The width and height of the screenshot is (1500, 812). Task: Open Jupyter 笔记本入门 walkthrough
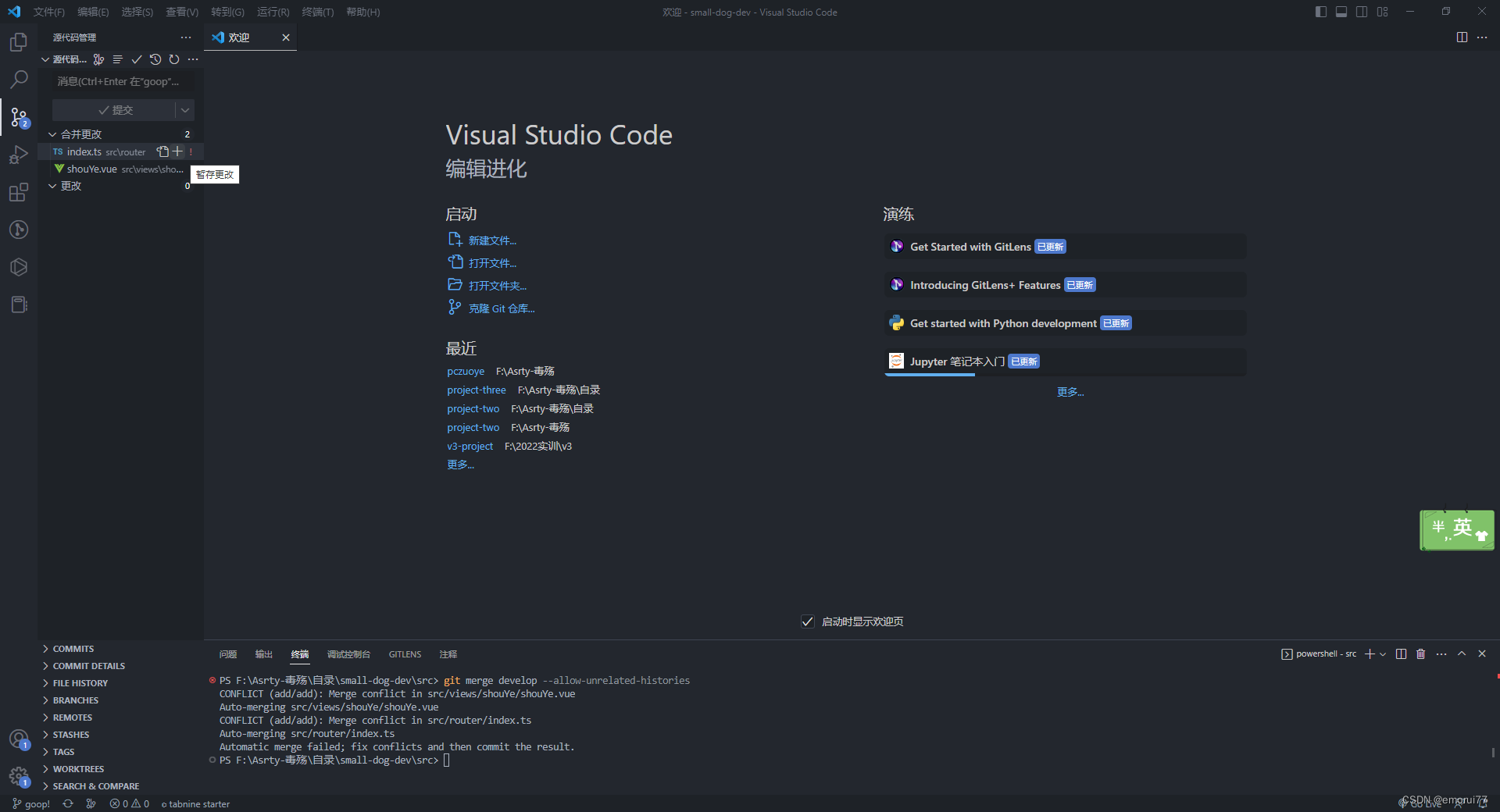tap(1065, 361)
